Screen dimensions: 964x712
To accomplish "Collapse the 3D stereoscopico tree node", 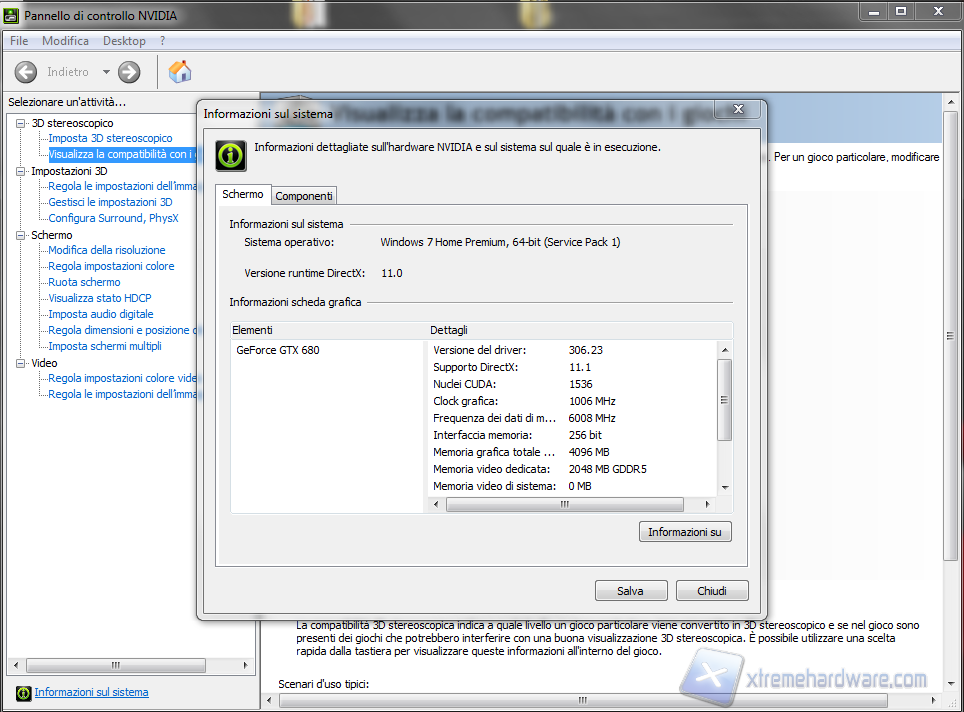I will tap(21, 123).
